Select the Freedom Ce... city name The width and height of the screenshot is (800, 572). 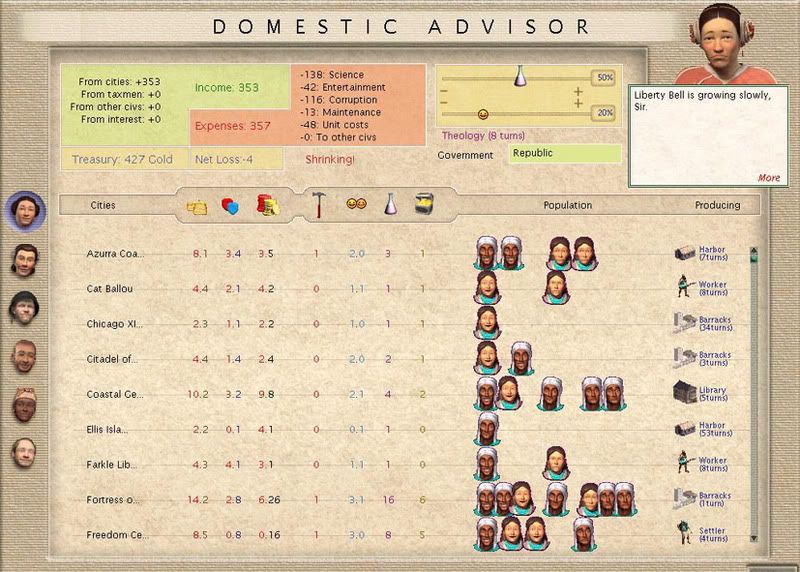pyautogui.click(x=117, y=535)
